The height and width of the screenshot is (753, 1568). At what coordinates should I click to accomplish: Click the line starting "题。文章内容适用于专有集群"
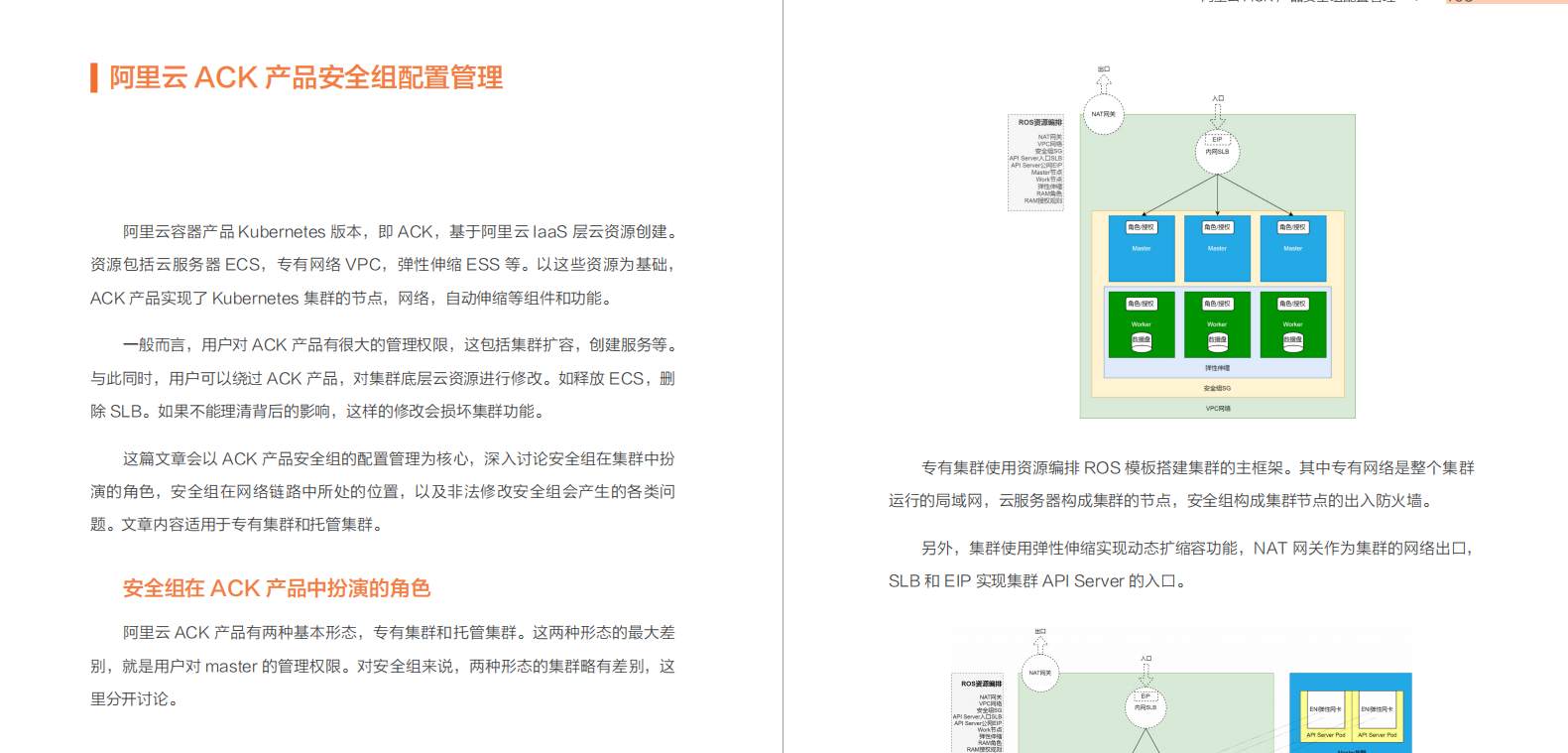point(236,525)
